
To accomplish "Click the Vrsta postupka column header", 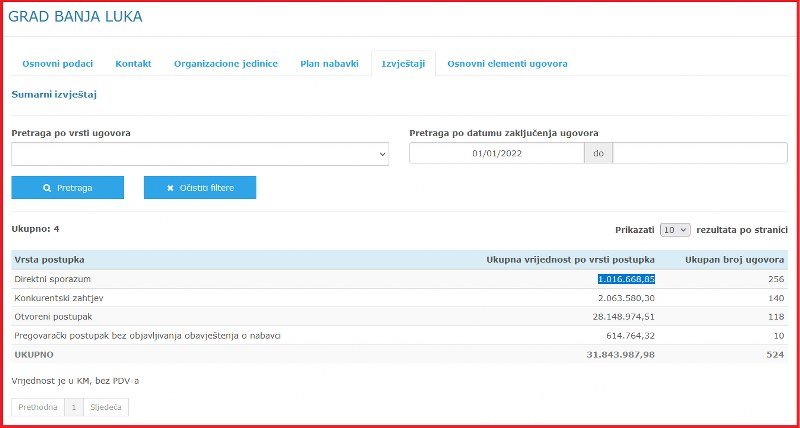I will (48, 260).
